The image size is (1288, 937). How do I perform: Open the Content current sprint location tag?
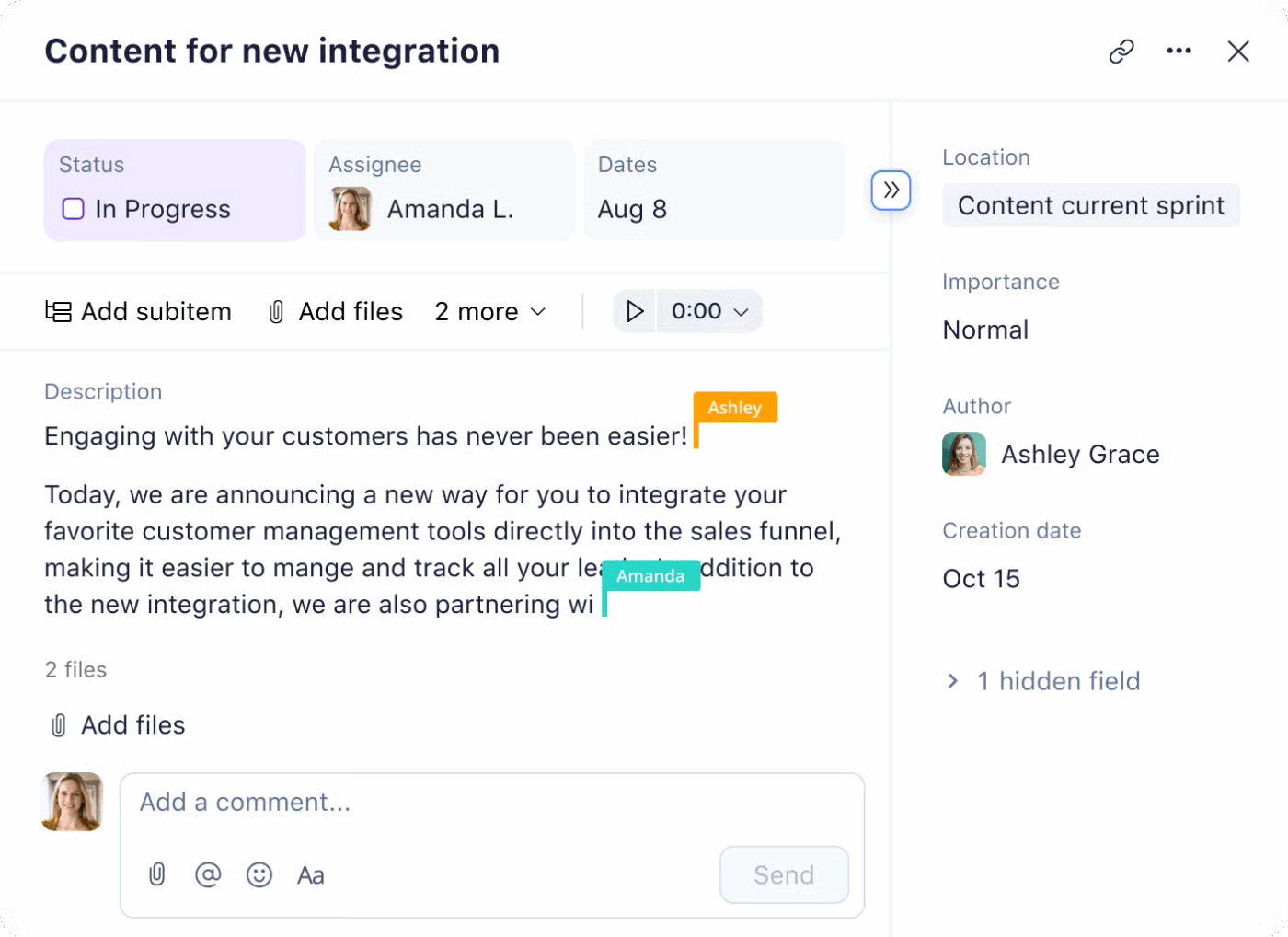coord(1091,205)
